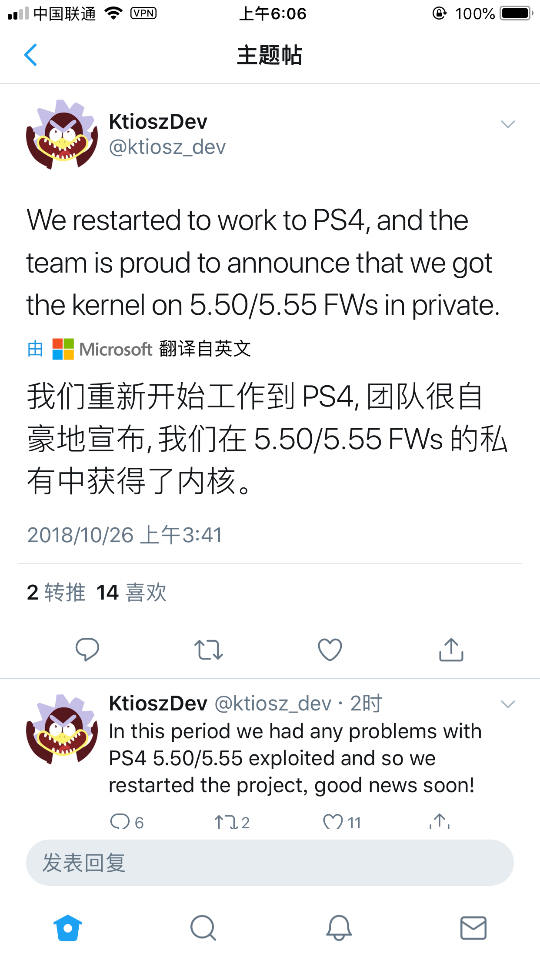540x960 pixels.
Task: Open the options chevron on the main tweet
Action: [508, 124]
